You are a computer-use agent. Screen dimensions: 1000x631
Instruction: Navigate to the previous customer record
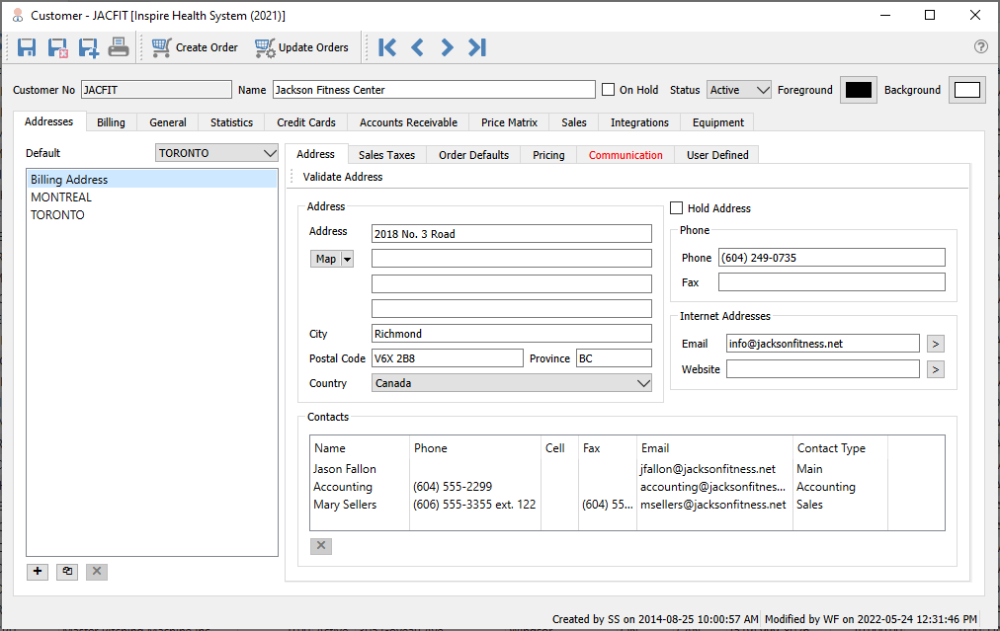point(418,47)
